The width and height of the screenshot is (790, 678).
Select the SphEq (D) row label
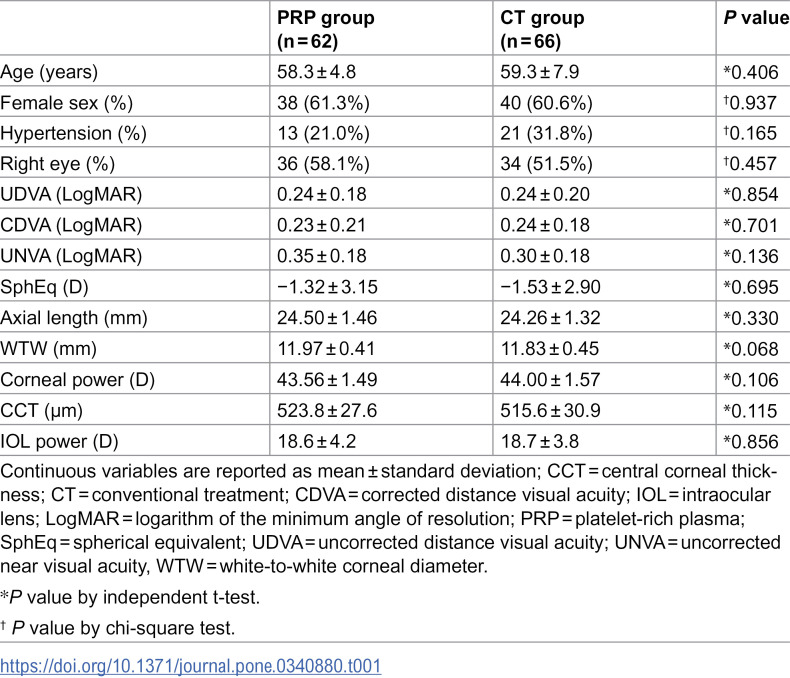[x=44, y=287]
